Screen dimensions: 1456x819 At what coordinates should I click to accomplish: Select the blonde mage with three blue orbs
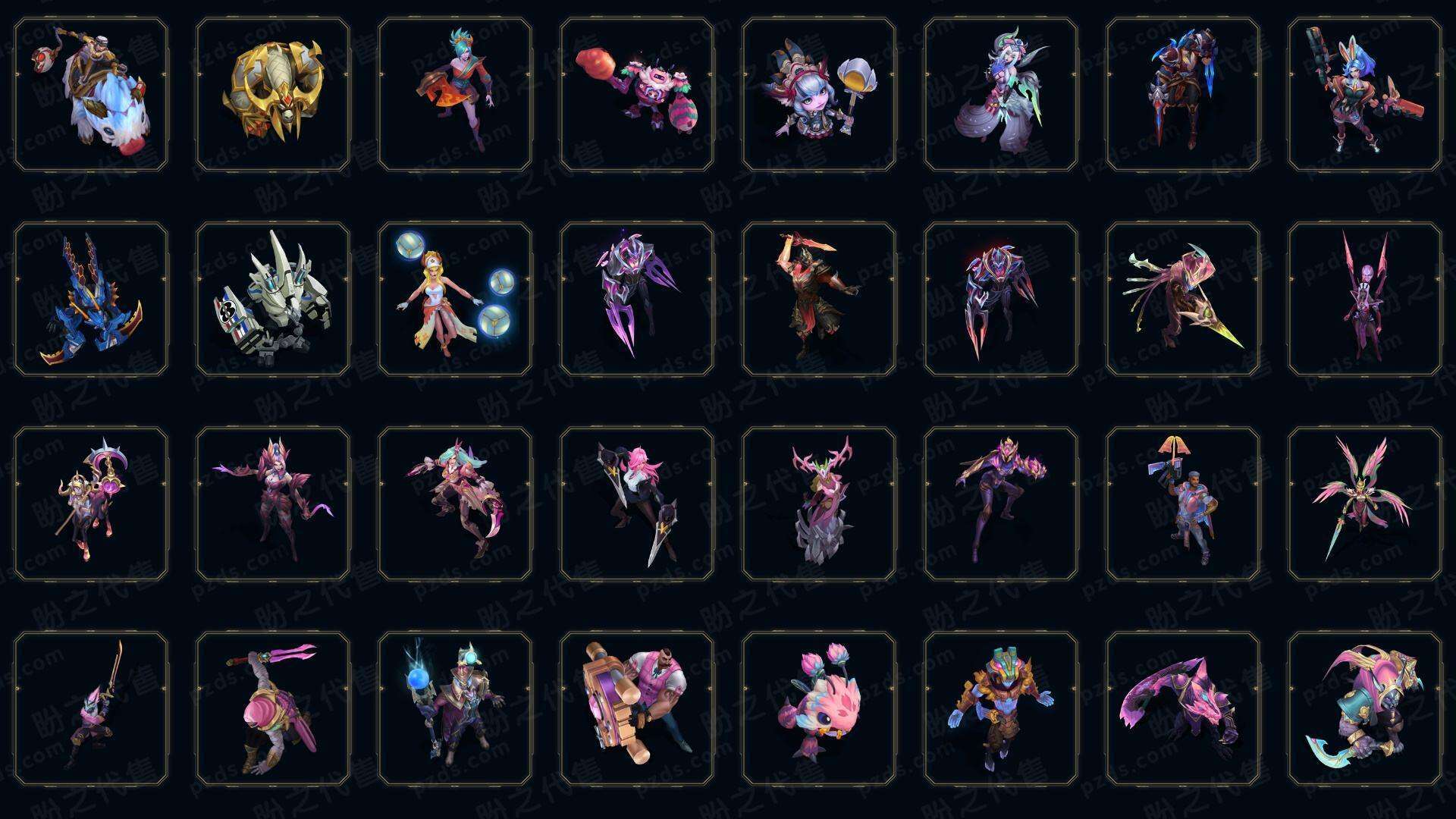[455, 299]
